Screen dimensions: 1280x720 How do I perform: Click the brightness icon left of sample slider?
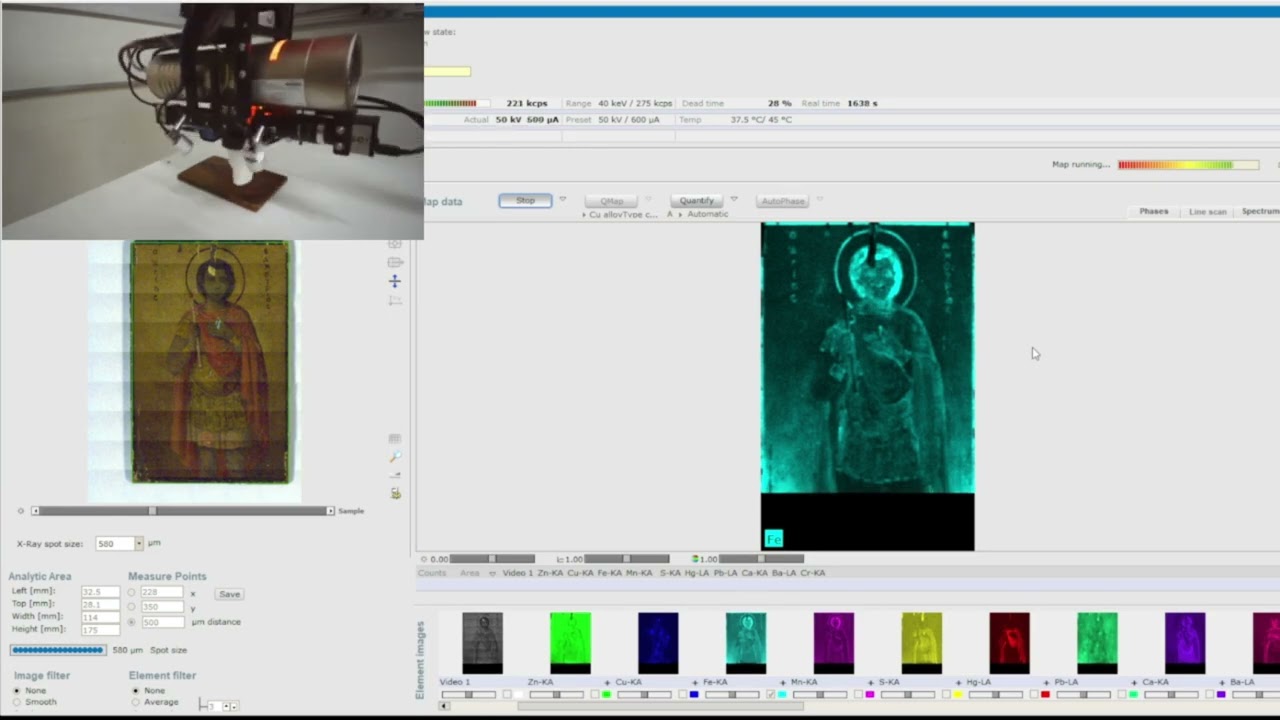(20, 511)
